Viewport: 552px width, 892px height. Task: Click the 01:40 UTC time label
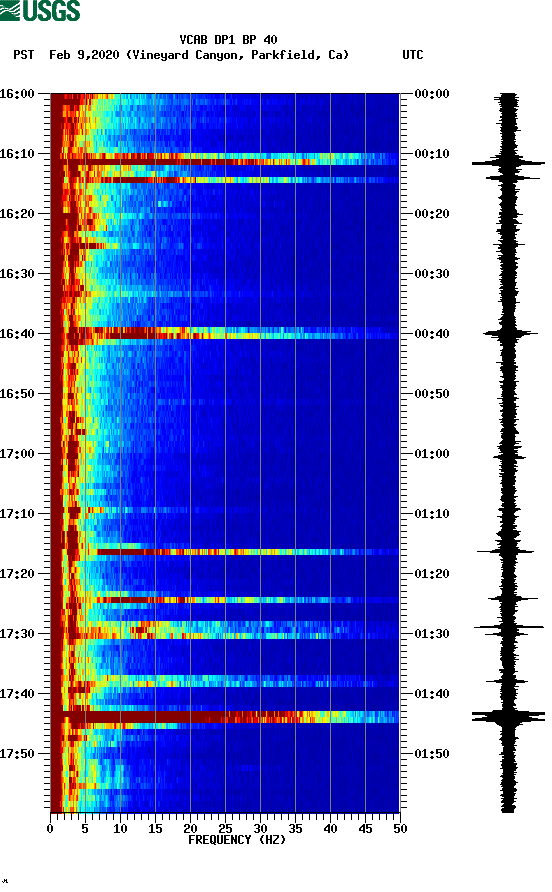[x=432, y=693]
